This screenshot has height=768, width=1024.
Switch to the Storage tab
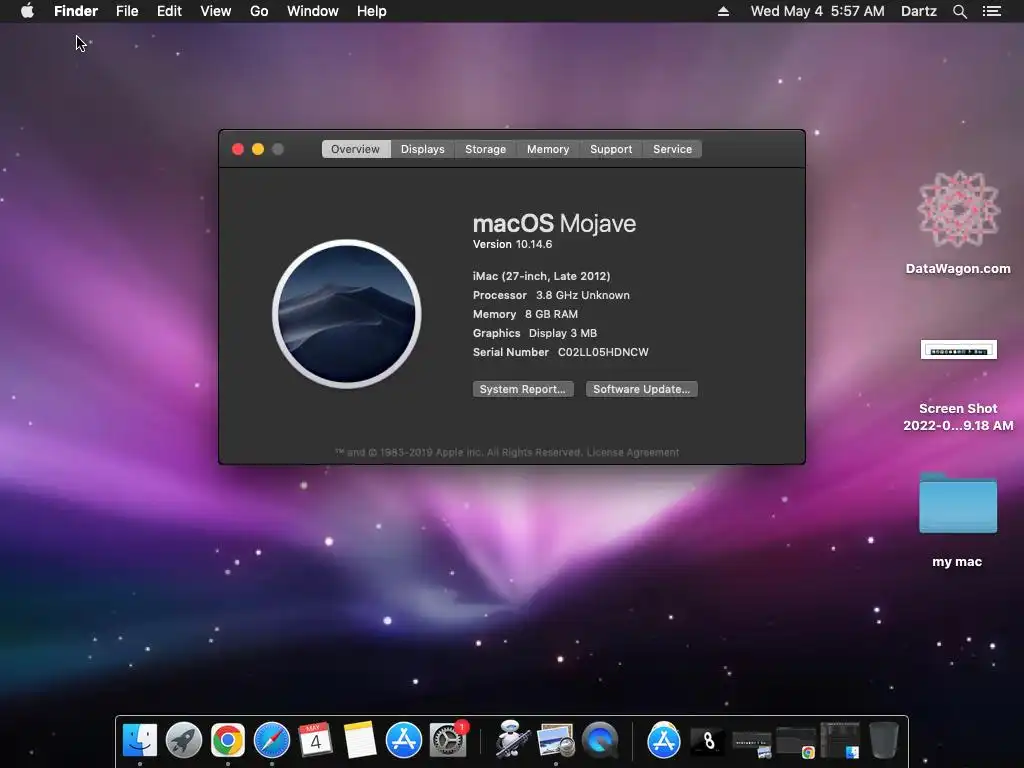(485, 149)
